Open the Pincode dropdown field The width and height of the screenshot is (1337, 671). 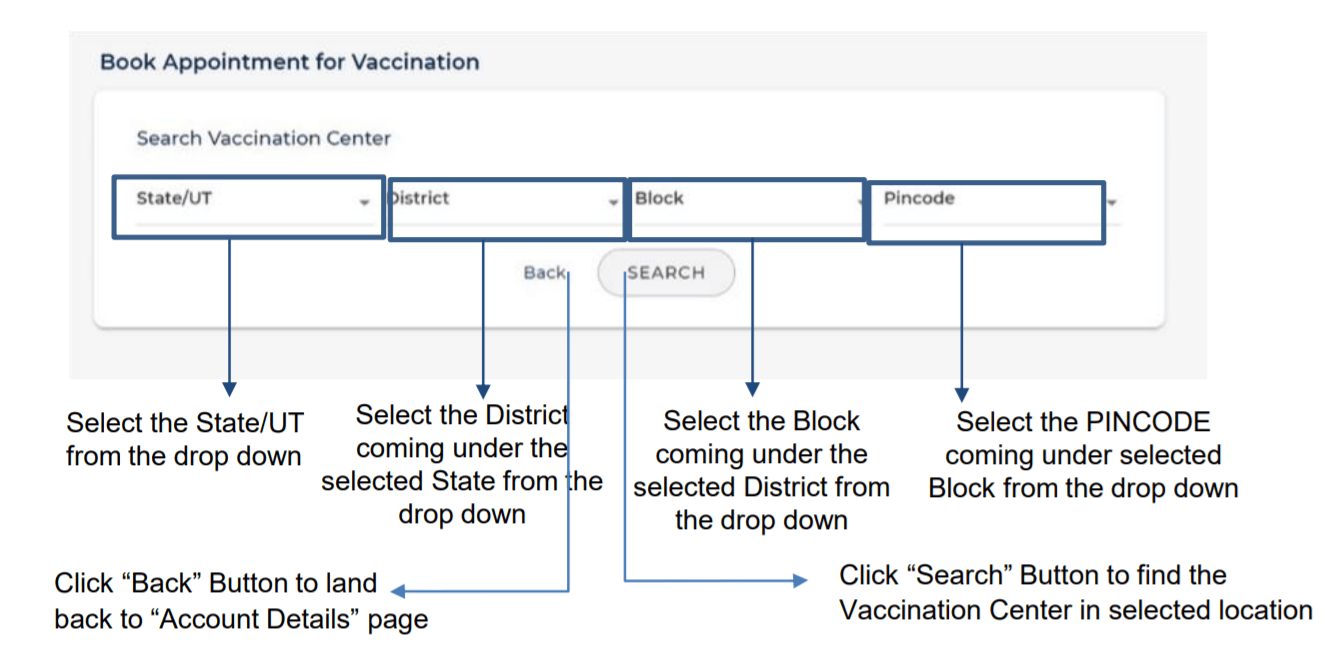tap(987, 212)
